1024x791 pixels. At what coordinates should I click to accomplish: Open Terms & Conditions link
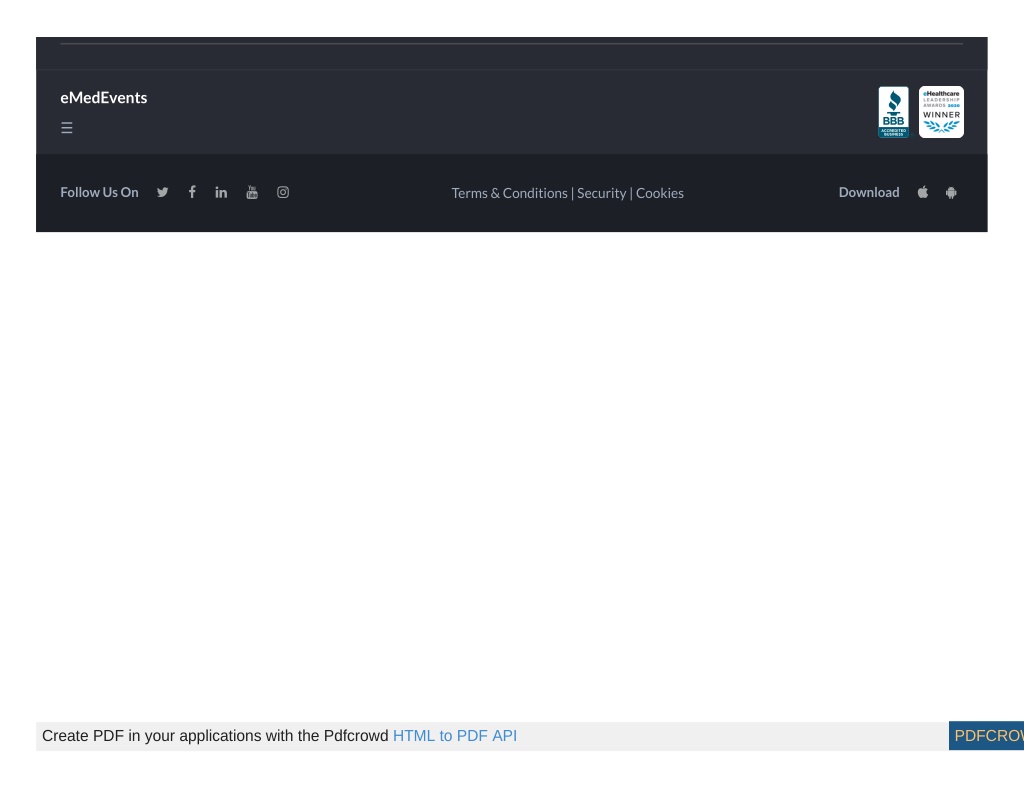pos(509,193)
